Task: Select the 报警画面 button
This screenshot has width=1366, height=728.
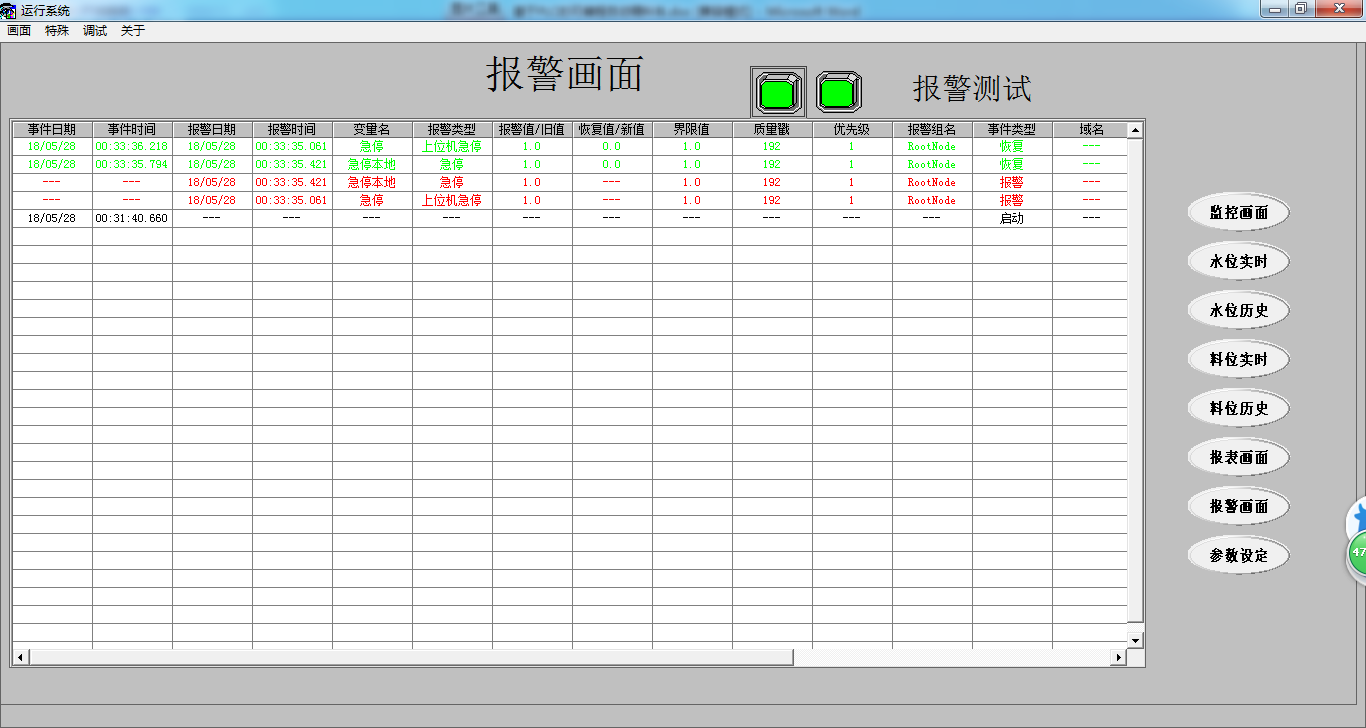Action: click(x=1239, y=507)
